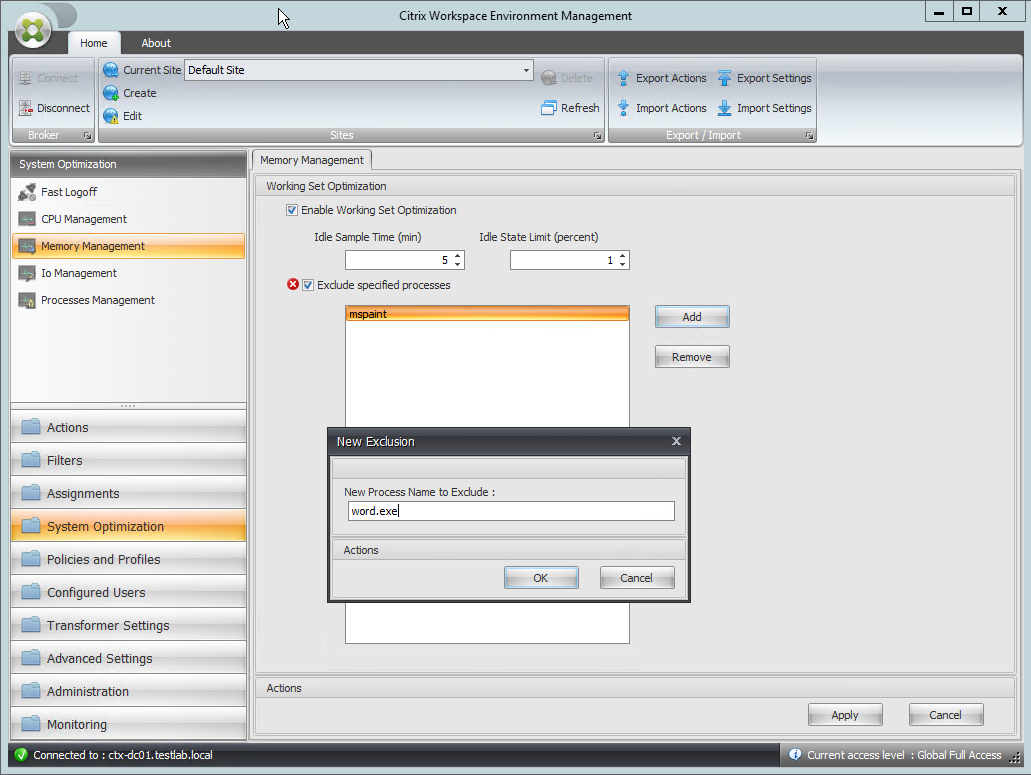Increase Idle State Limit value
1031x775 pixels.
pos(623,256)
